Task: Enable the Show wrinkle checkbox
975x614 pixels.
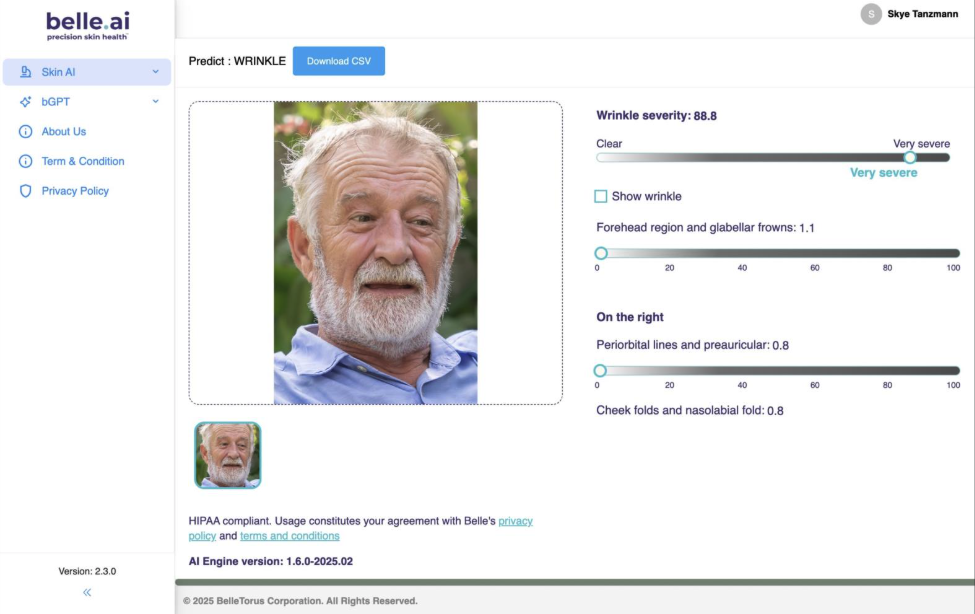Action: click(x=601, y=197)
